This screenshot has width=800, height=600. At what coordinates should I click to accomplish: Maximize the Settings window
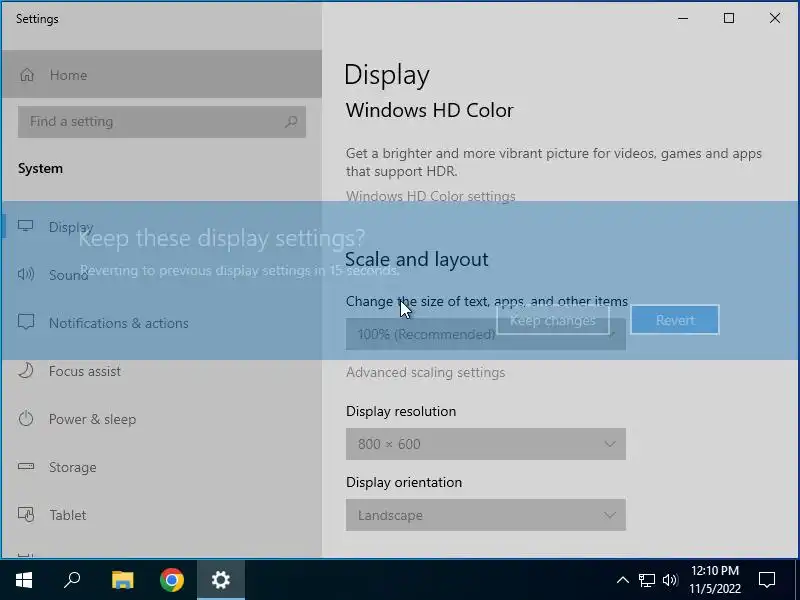pyautogui.click(x=729, y=18)
